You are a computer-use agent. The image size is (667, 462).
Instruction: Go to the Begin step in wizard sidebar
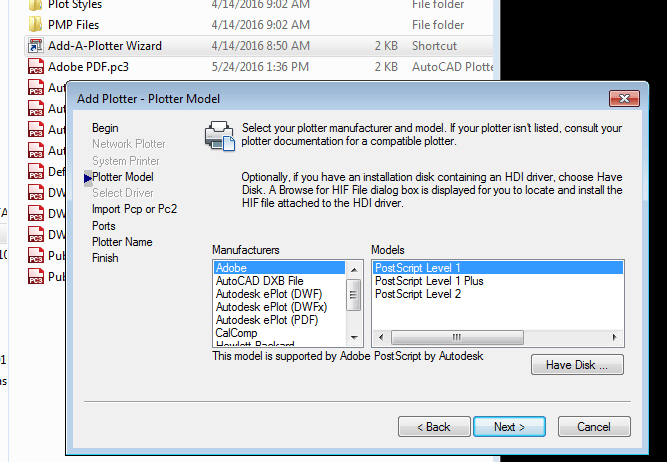point(105,128)
